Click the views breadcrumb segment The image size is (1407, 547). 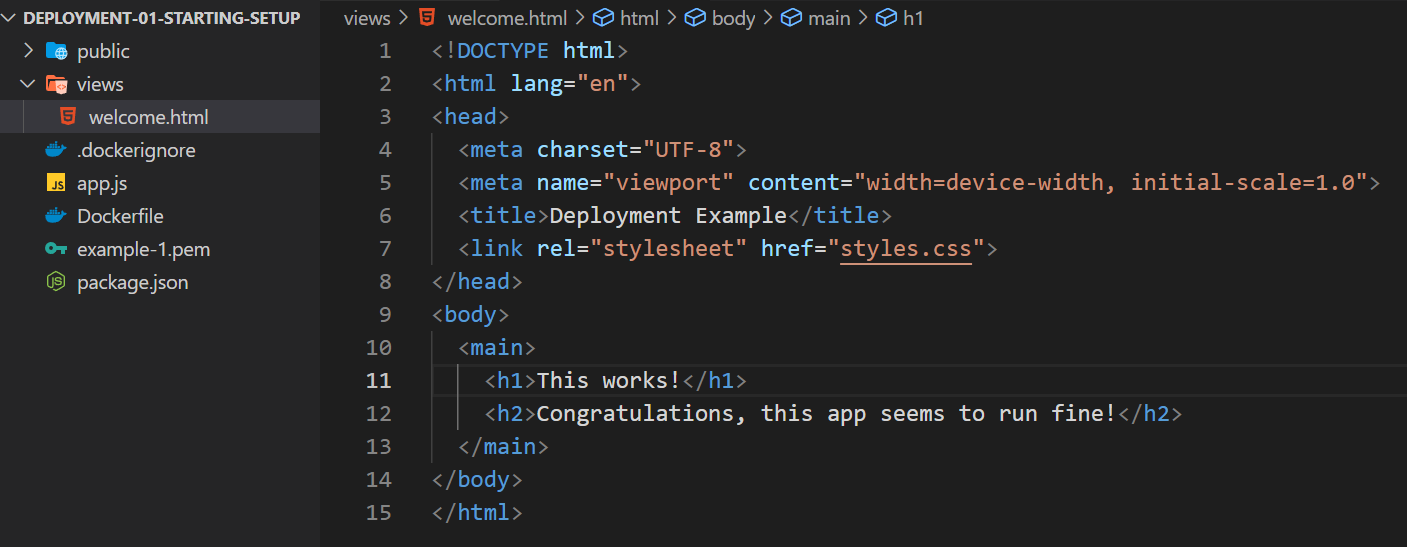point(367,18)
